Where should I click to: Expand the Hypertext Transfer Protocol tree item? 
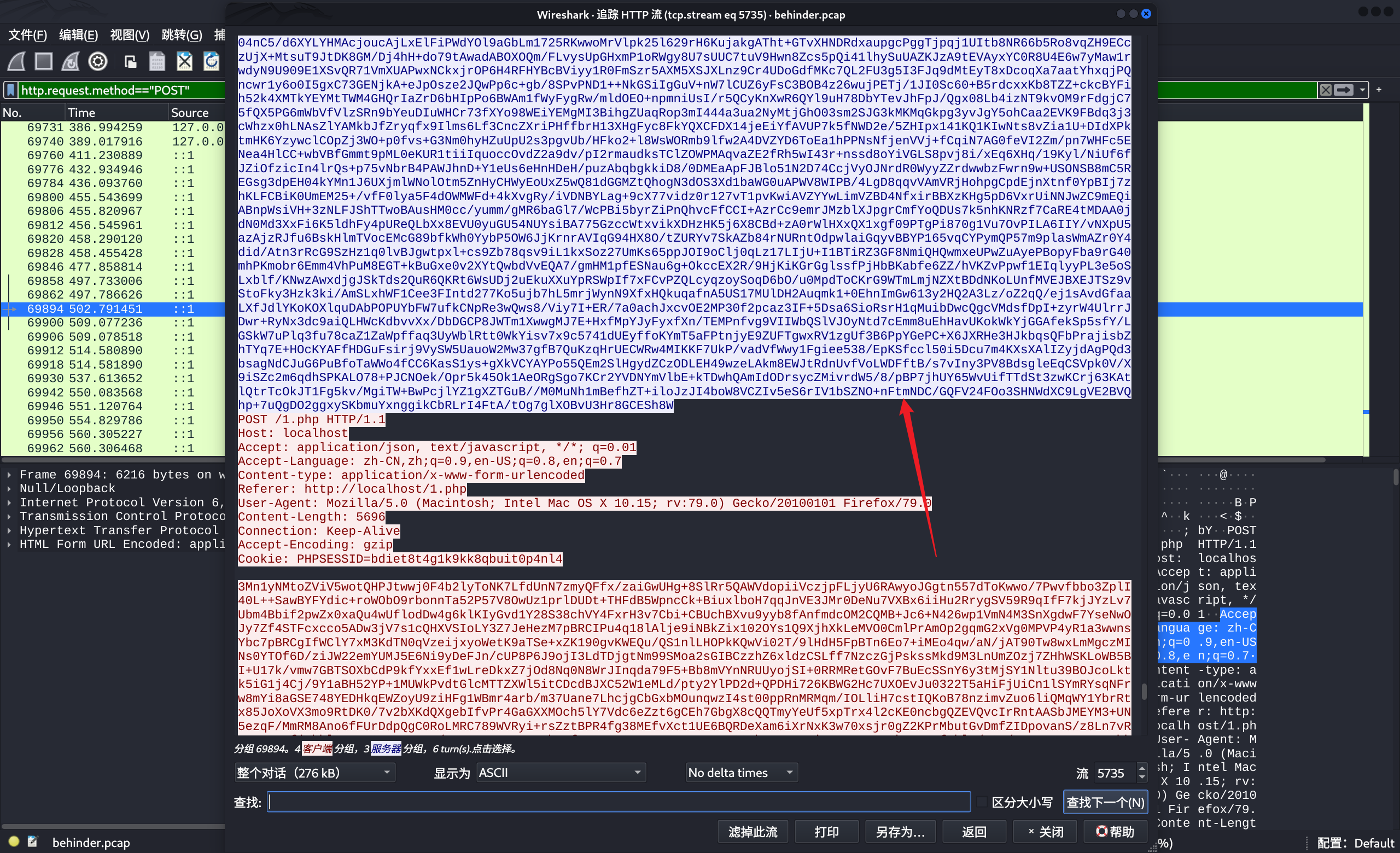(9, 530)
